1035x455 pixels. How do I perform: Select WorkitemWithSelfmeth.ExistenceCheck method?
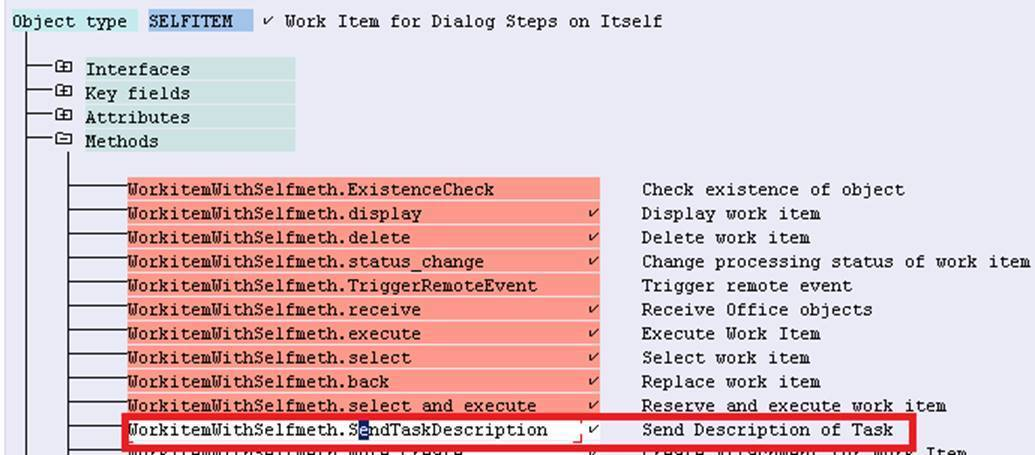click(x=310, y=190)
